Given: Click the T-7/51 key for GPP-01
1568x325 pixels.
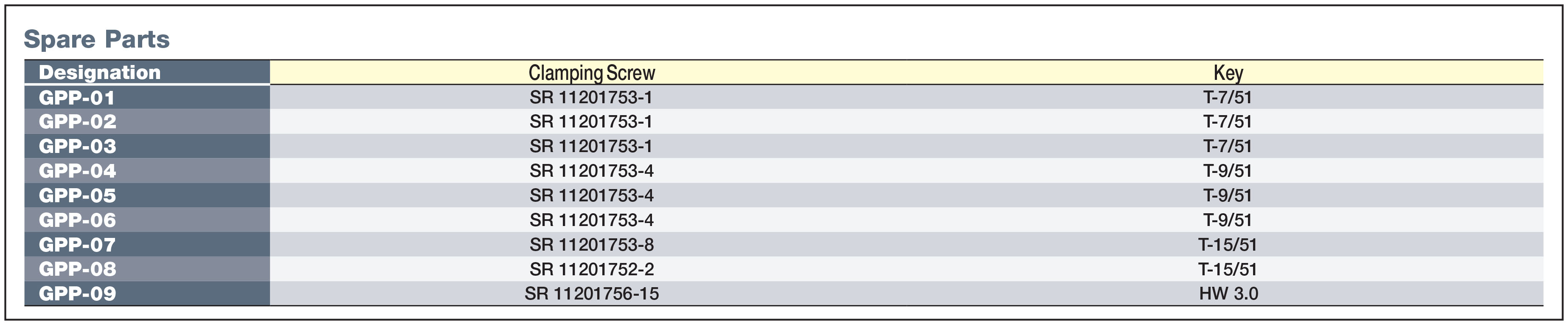Looking at the screenshot, I should (1227, 97).
